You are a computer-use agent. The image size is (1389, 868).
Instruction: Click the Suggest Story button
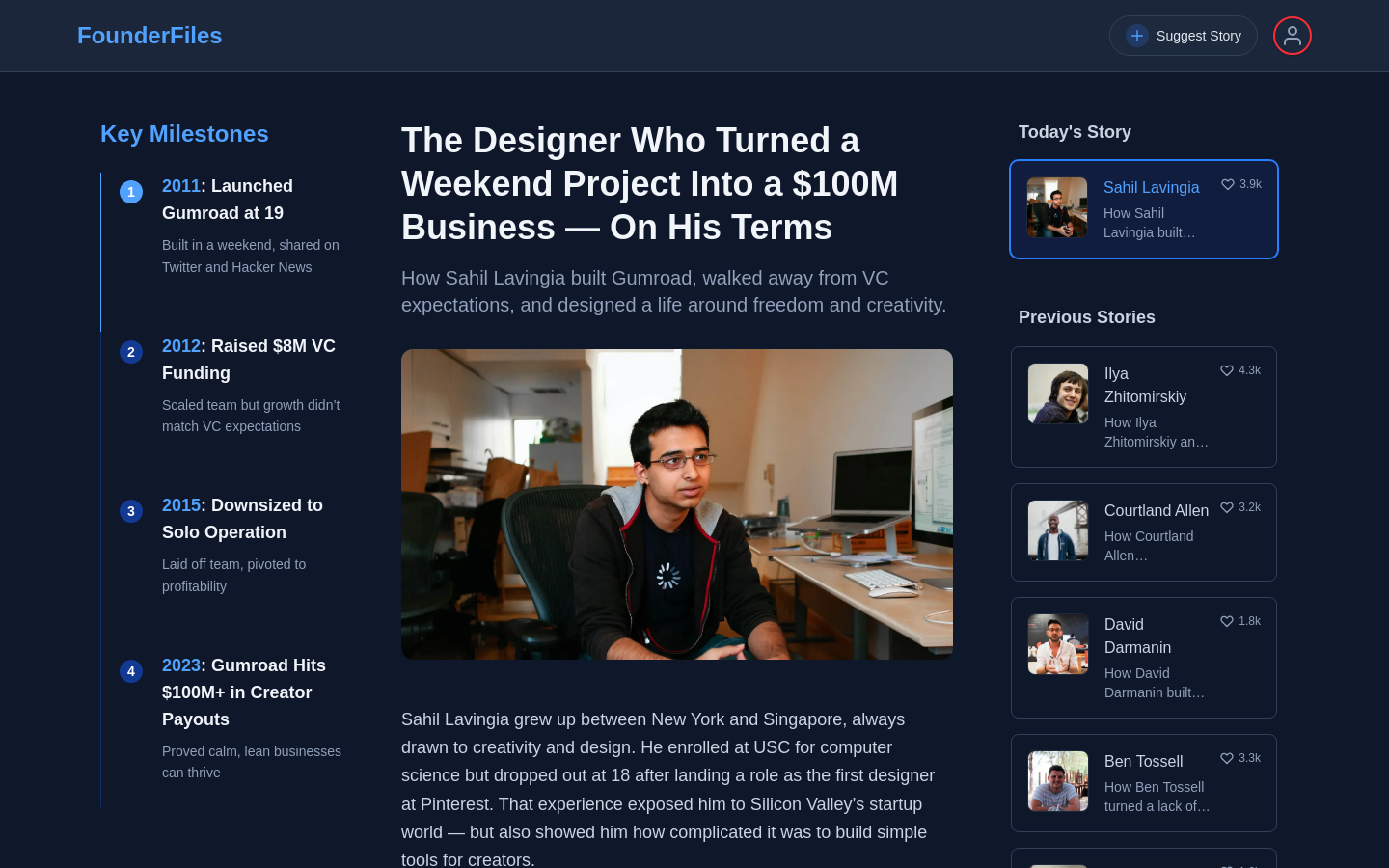coord(1183,36)
